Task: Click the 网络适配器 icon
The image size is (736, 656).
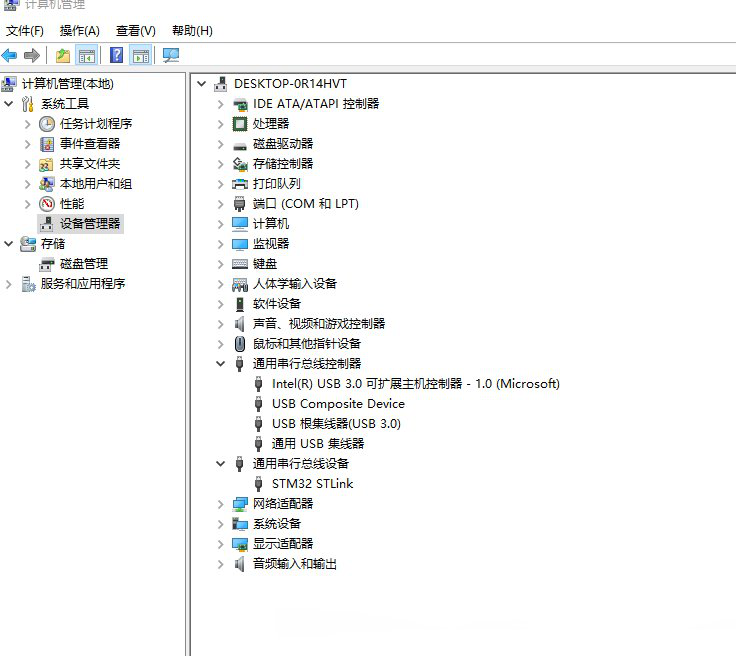Action: pyautogui.click(x=240, y=504)
